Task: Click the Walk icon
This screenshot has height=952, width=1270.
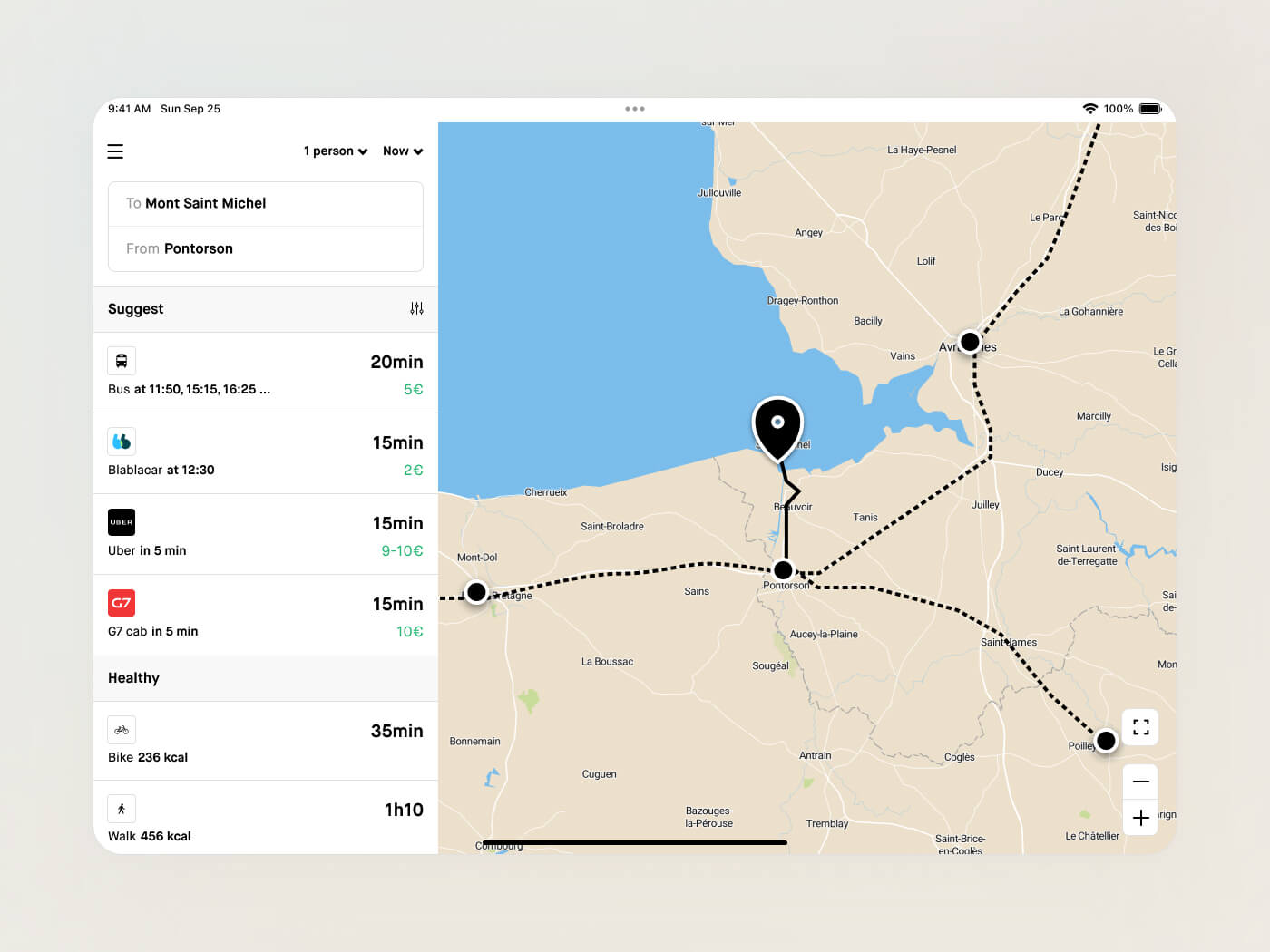Action: pyautogui.click(x=122, y=809)
